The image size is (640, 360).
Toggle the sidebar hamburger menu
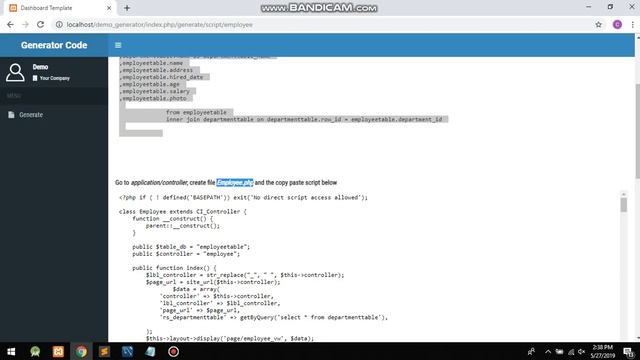(118, 45)
